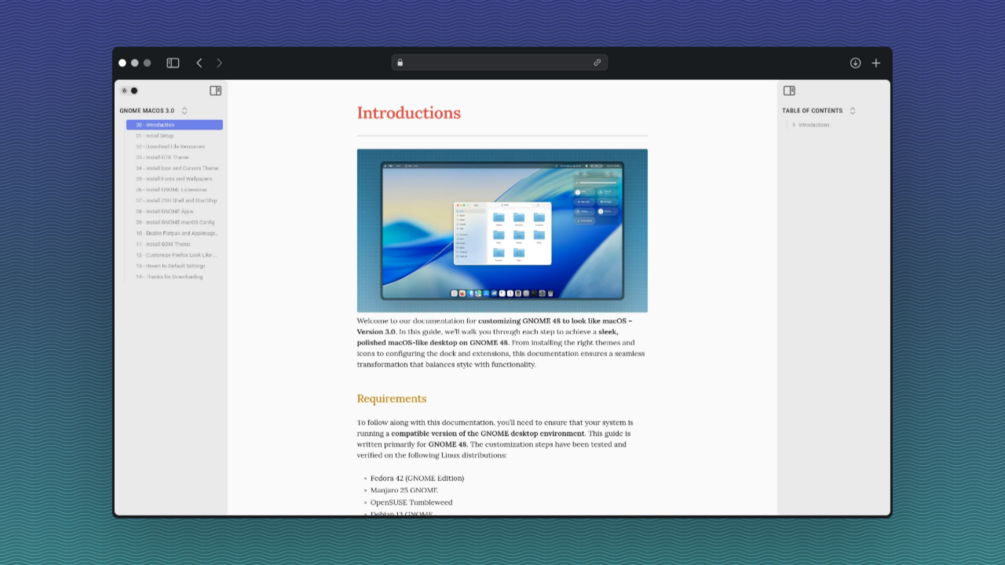Open the downloads icon in title bar

[855, 63]
